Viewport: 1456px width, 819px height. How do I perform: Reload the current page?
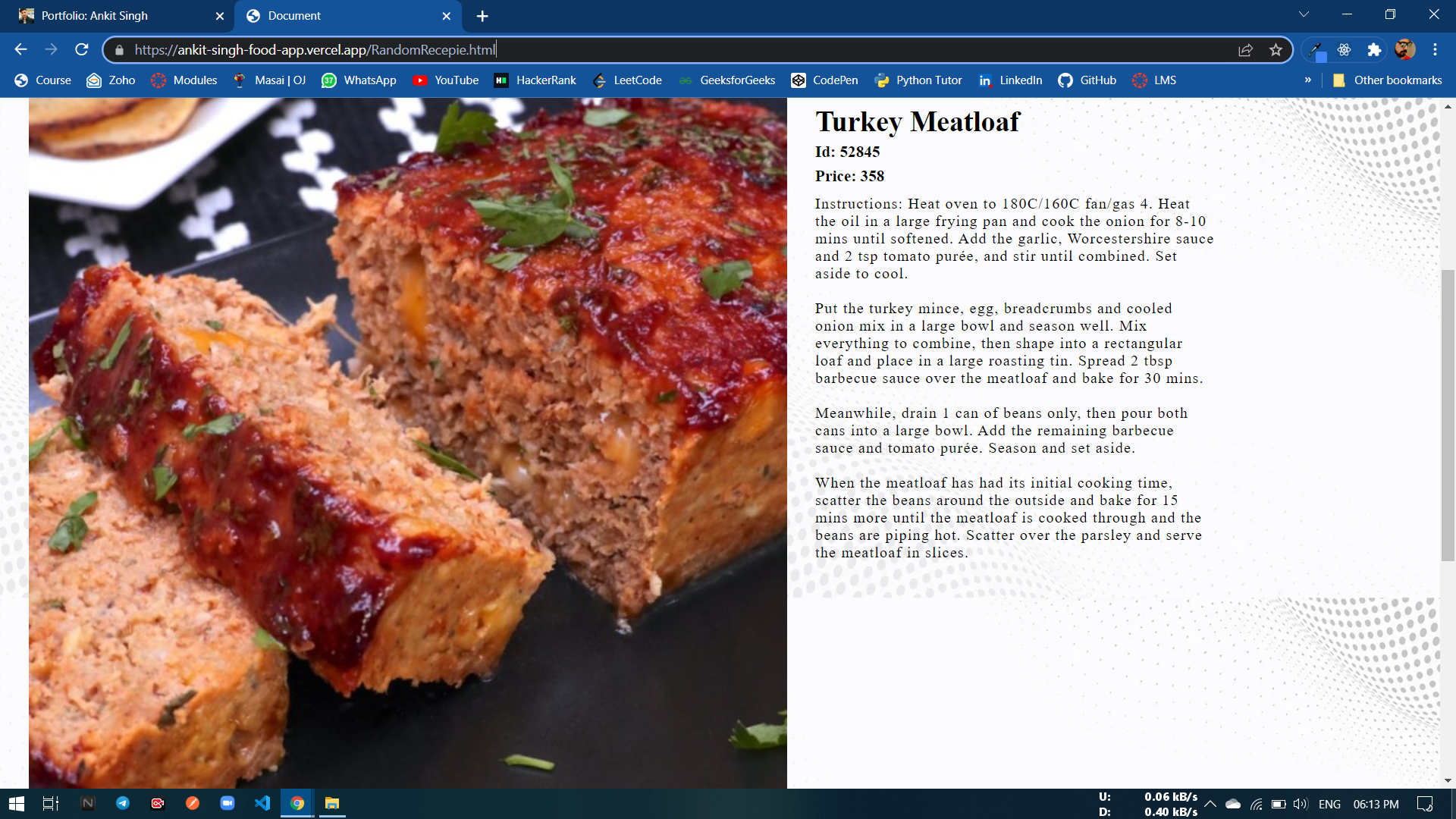coord(82,49)
